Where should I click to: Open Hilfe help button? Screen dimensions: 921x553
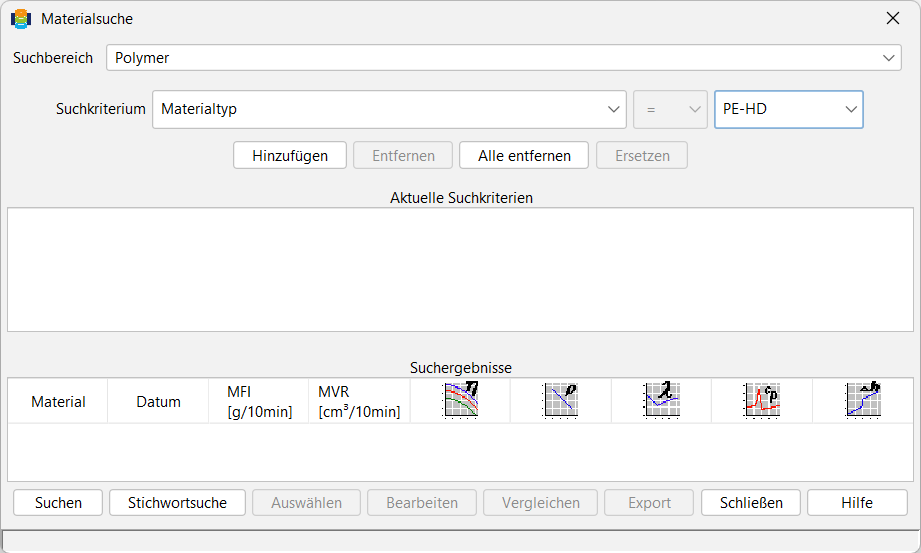click(857, 503)
